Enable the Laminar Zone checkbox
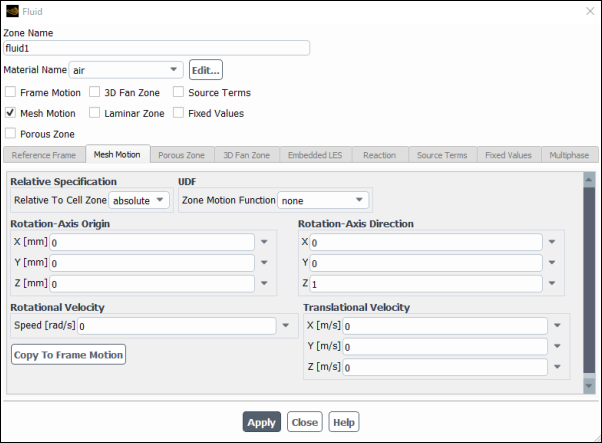This screenshot has width=602, height=443. [94, 113]
